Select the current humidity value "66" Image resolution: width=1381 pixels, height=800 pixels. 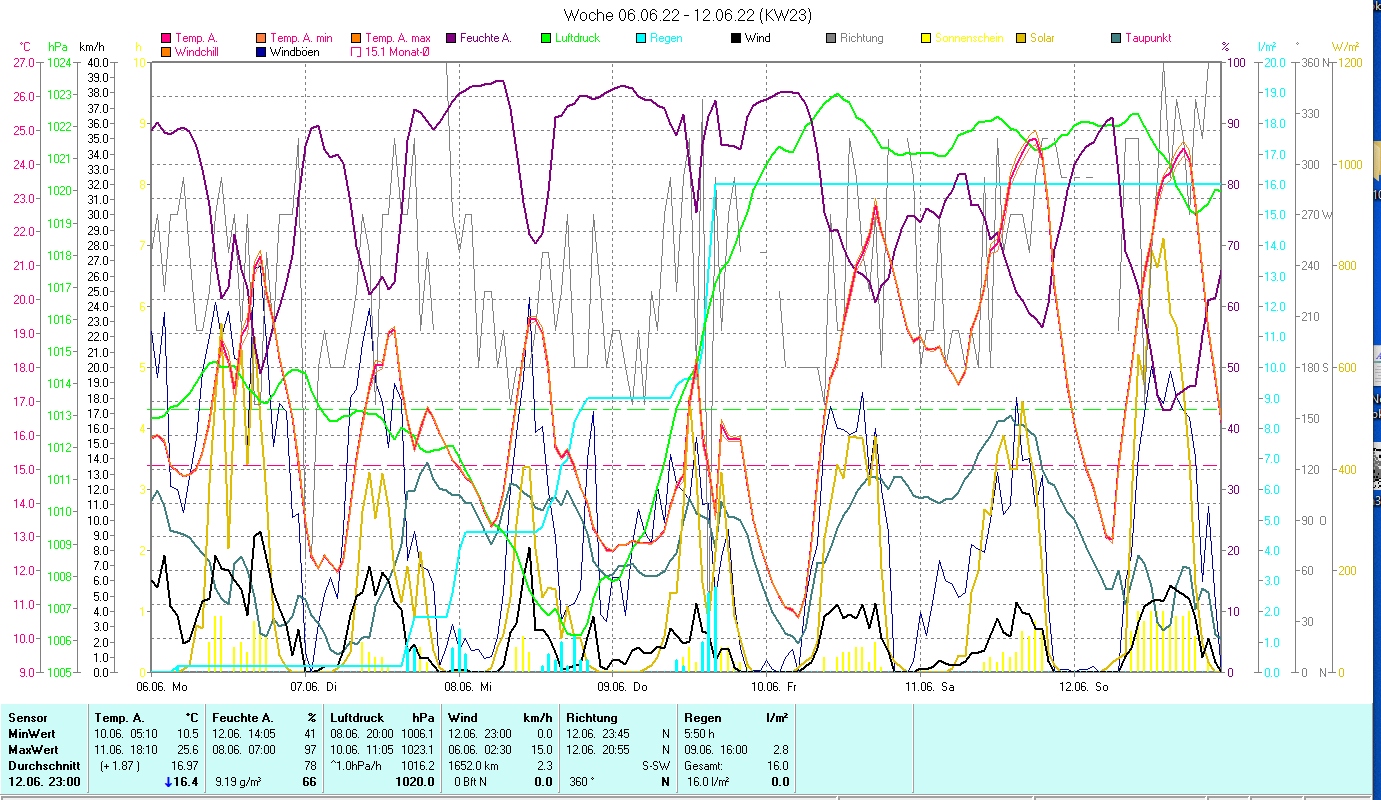click(x=310, y=782)
